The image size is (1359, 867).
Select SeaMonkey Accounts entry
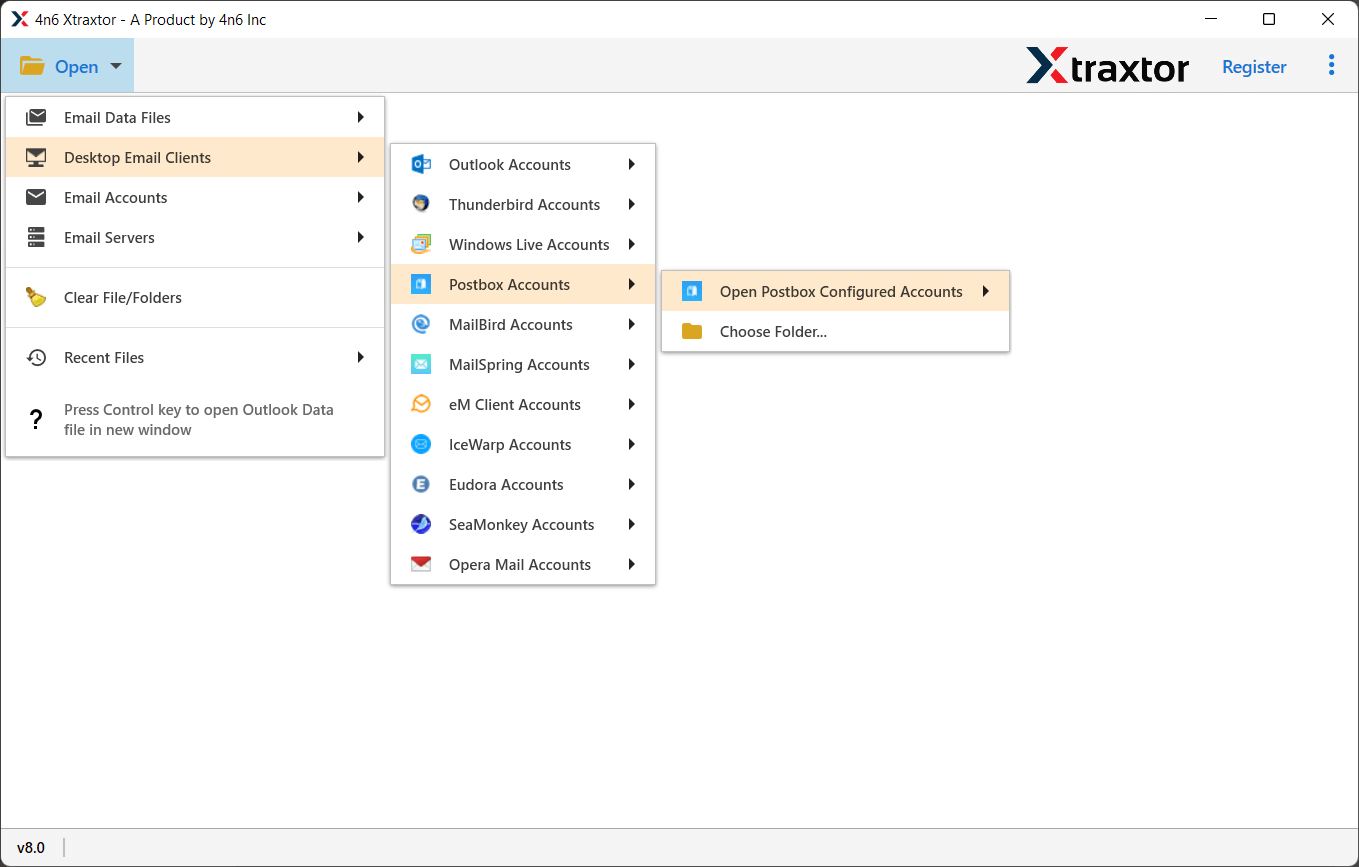click(523, 524)
